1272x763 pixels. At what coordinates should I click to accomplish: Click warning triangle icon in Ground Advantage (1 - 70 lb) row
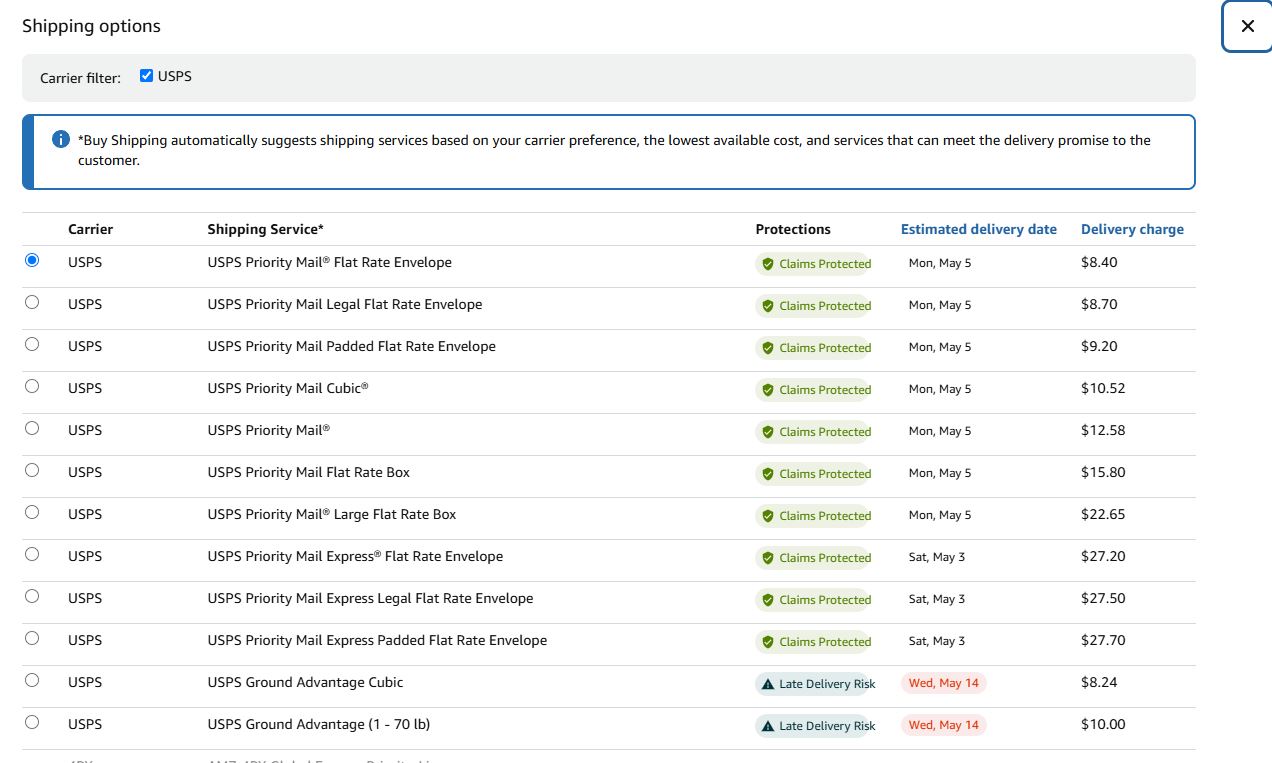pos(768,726)
